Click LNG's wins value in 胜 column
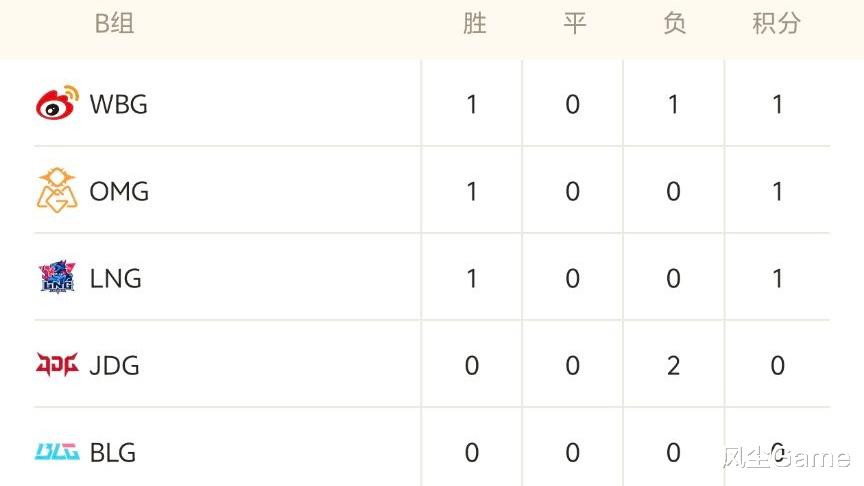Image resolution: width=864 pixels, height=486 pixels. (x=472, y=278)
